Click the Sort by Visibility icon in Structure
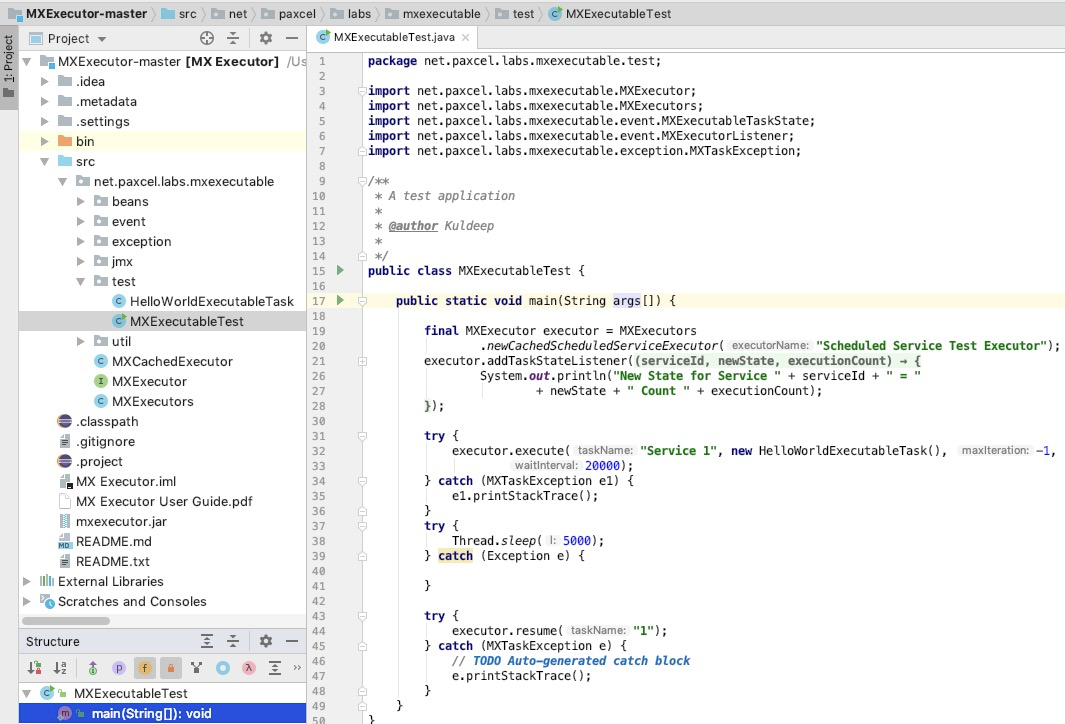The height and width of the screenshot is (724, 1065). tap(36, 668)
